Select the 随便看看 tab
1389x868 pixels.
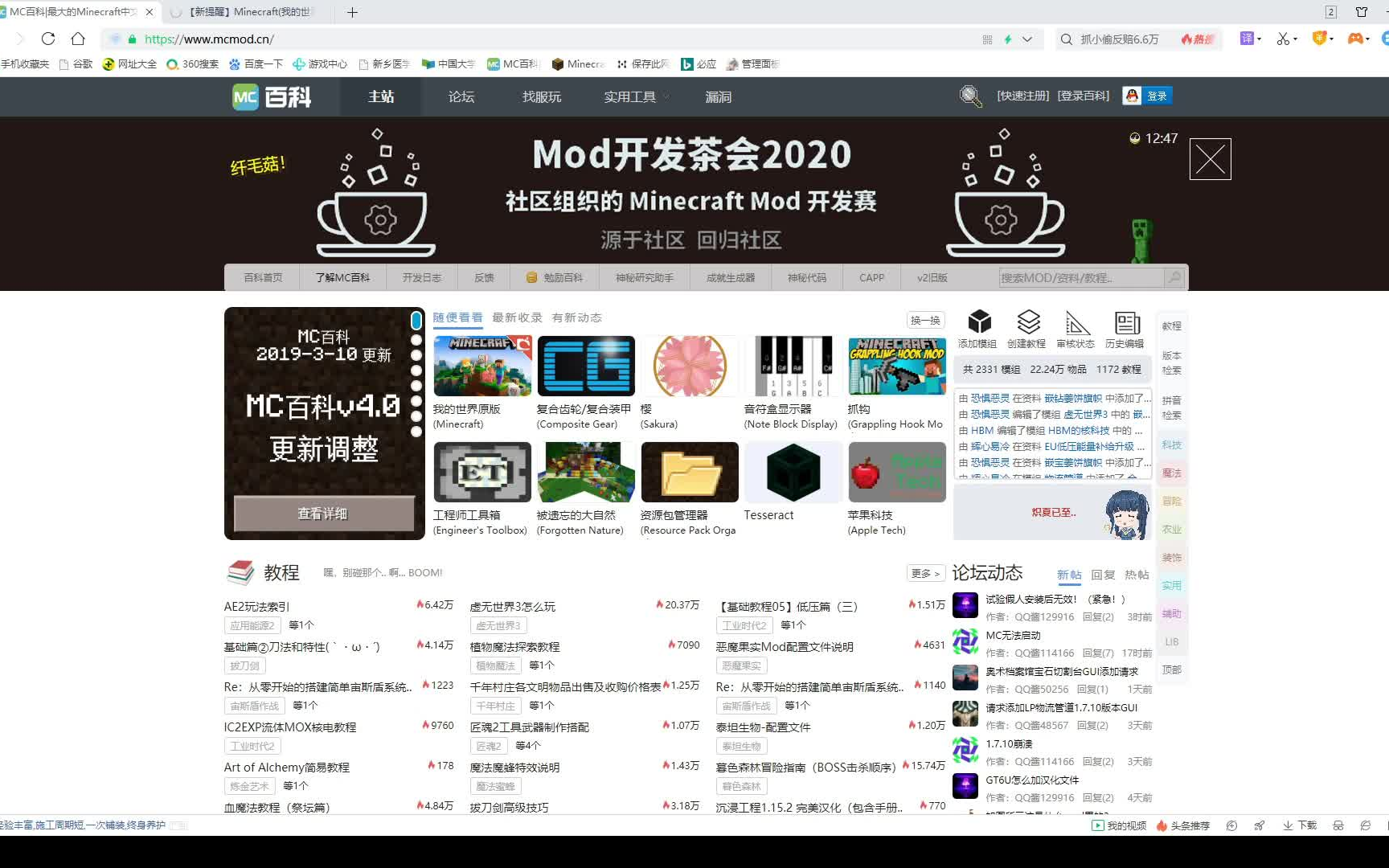(x=457, y=317)
